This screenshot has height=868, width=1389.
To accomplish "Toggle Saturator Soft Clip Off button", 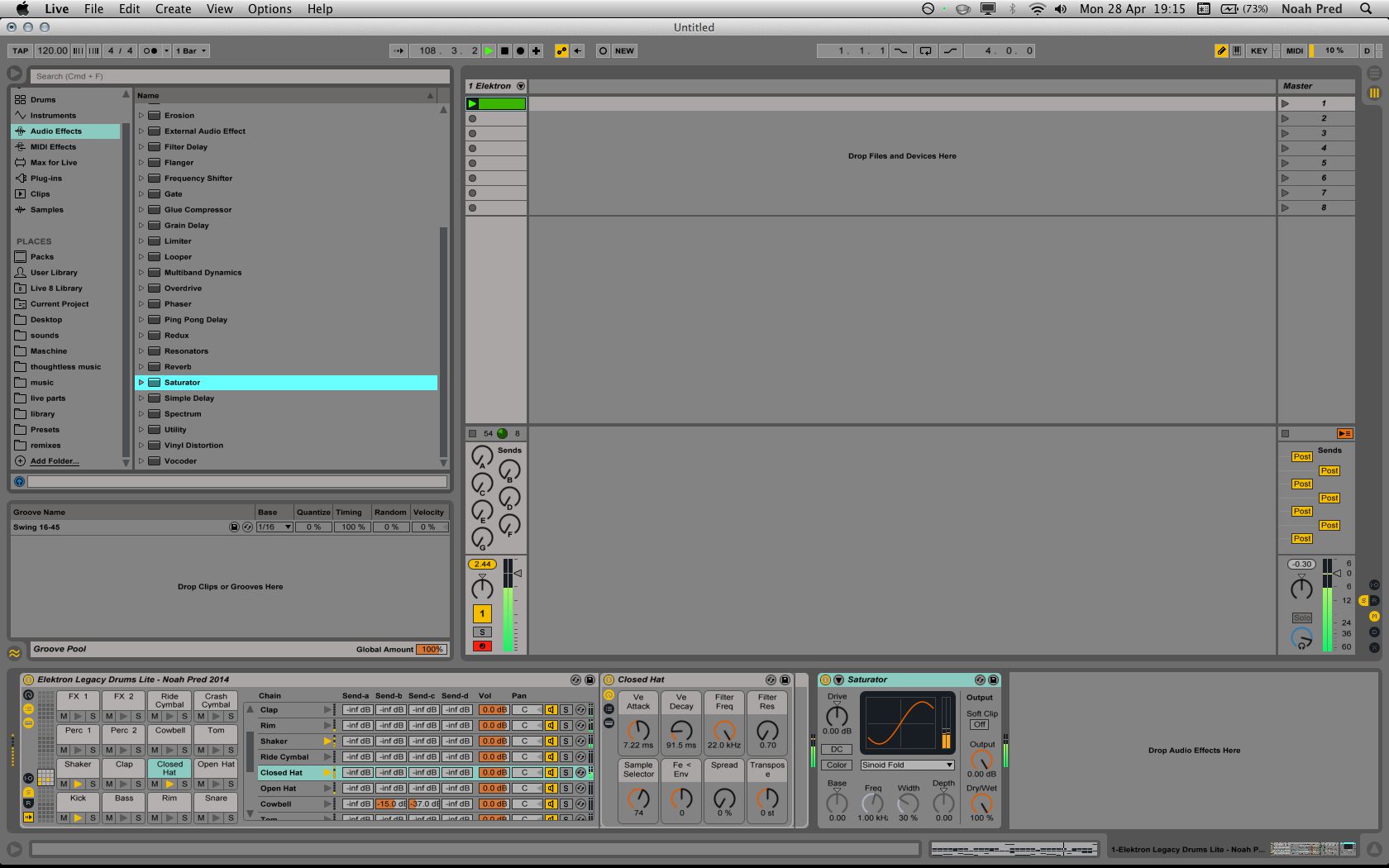I will pos(980,725).
